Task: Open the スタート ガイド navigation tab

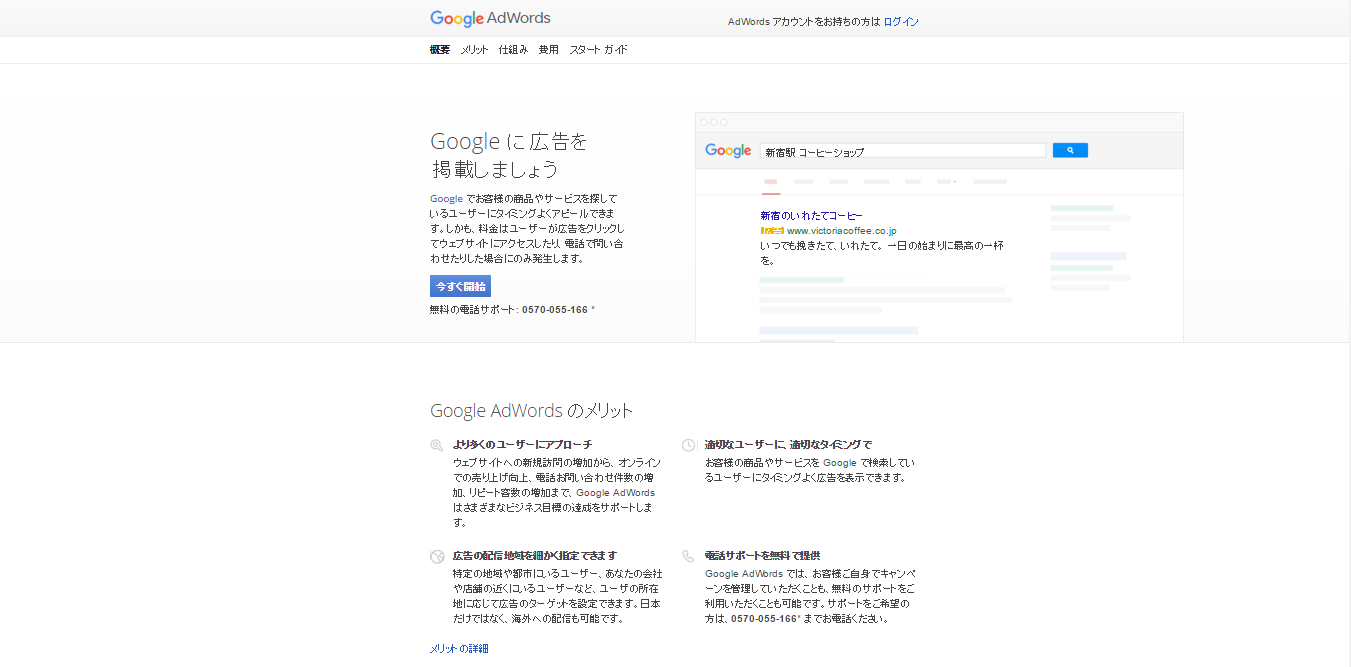Action: coord(598,50)
